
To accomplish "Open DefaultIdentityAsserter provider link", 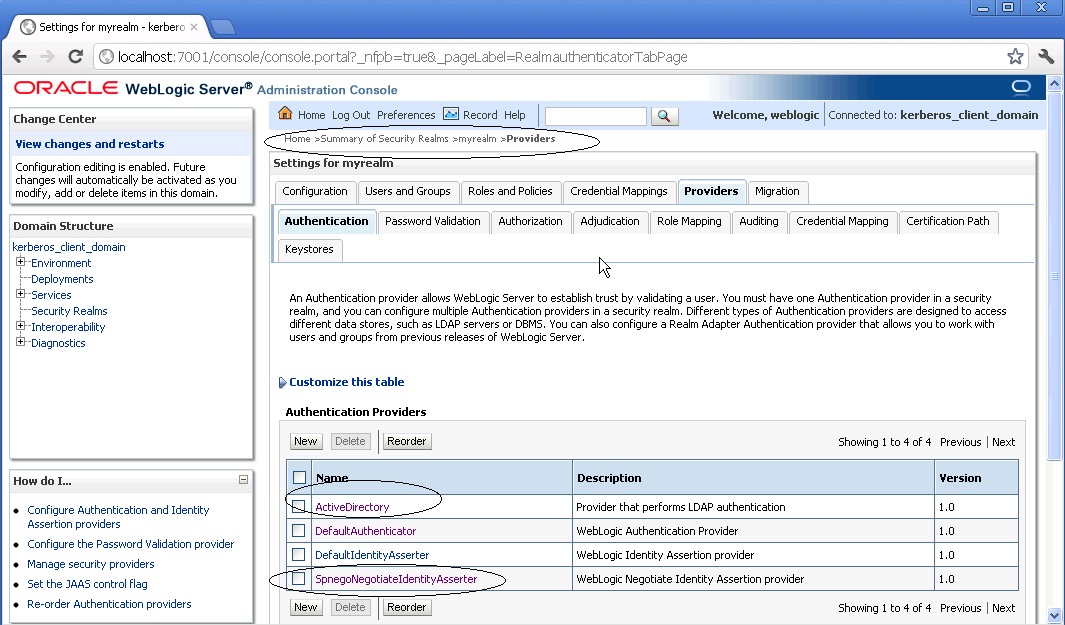I will pos(372,555).
